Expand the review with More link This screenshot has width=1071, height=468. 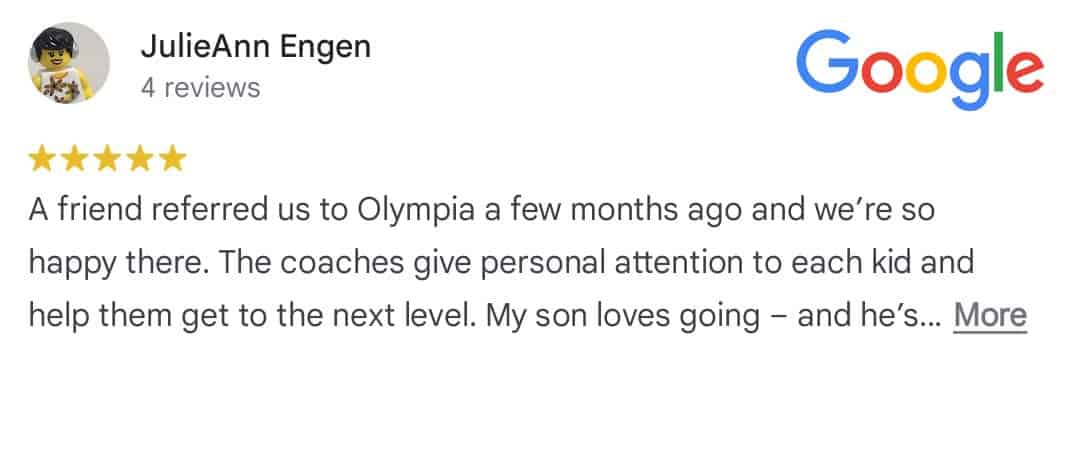pyautogui.click(x=990, y=315)
